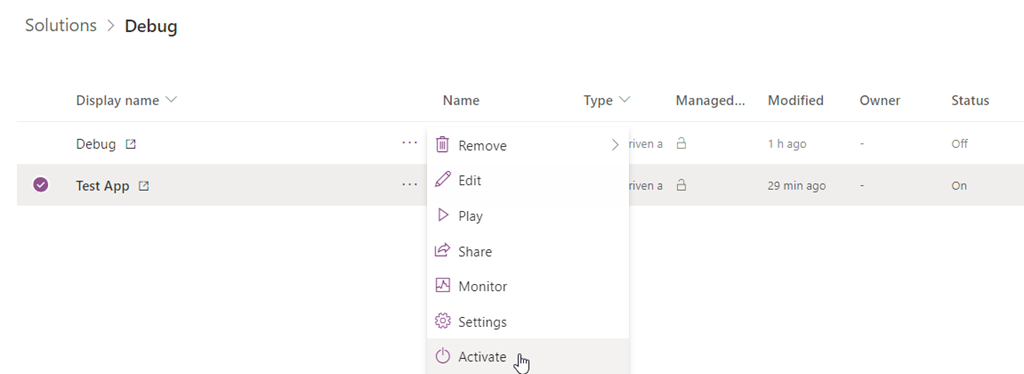The height and width of the screenshot is (374, 1024).
Task: Go back to Solutions breadcrumb
Action: [61, 25]
